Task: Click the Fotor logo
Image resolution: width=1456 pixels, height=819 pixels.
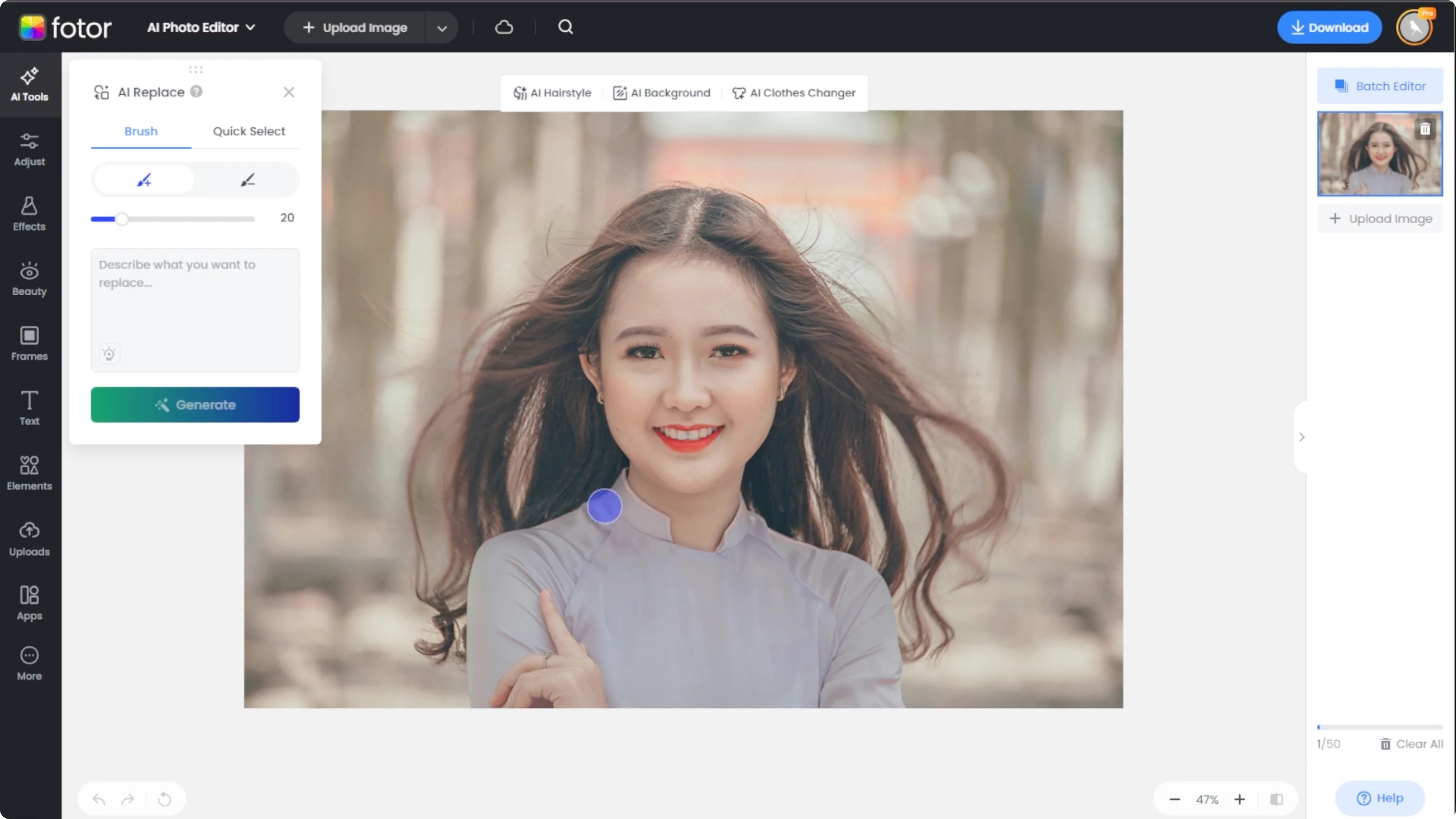Action: [66, 27]
